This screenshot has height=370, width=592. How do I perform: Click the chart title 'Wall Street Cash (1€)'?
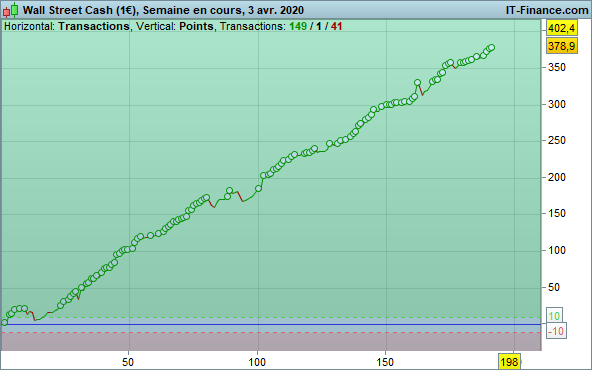click(80, 10)
